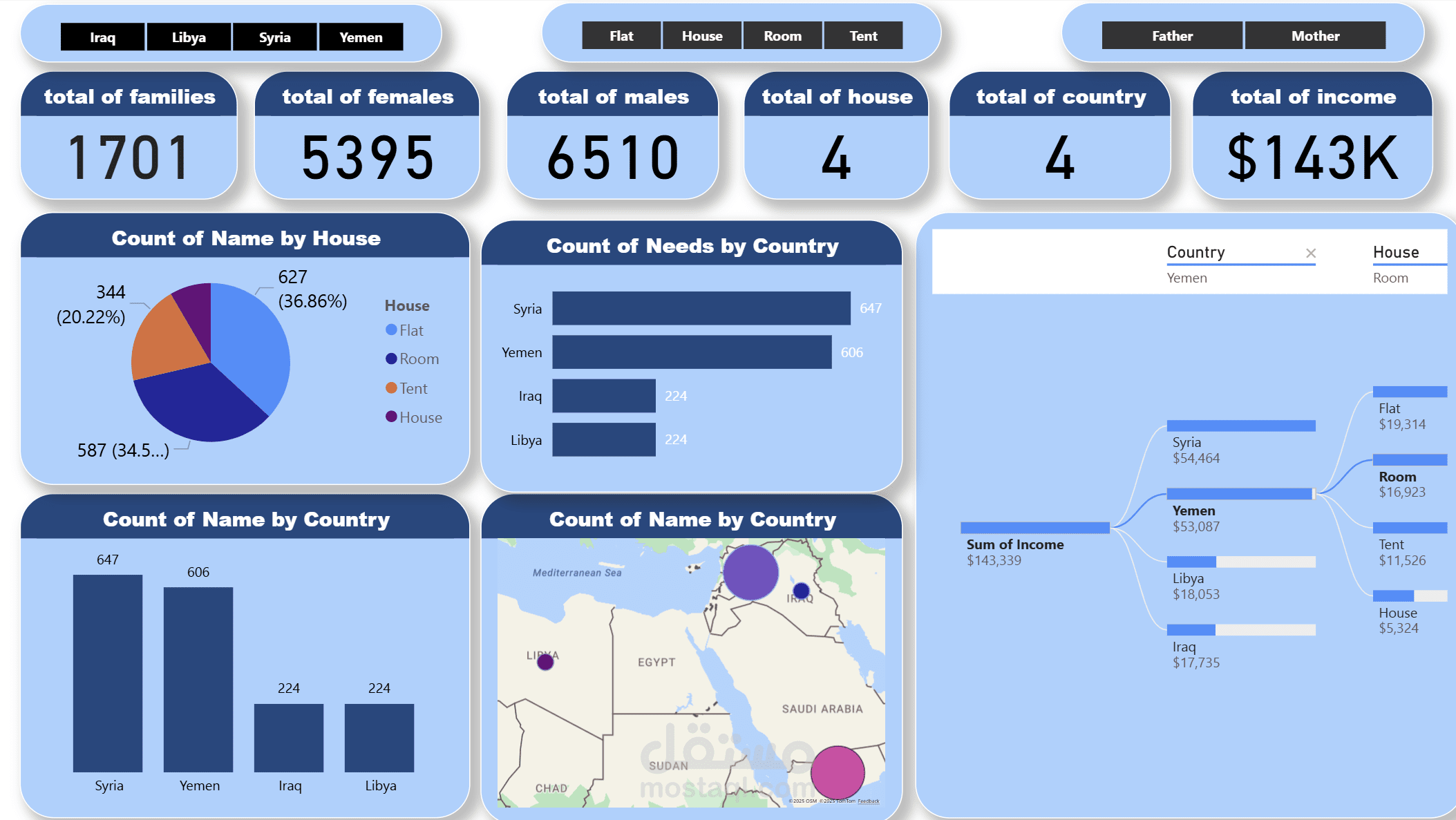Click the Room legend color marker

click(x=391, y=359)
